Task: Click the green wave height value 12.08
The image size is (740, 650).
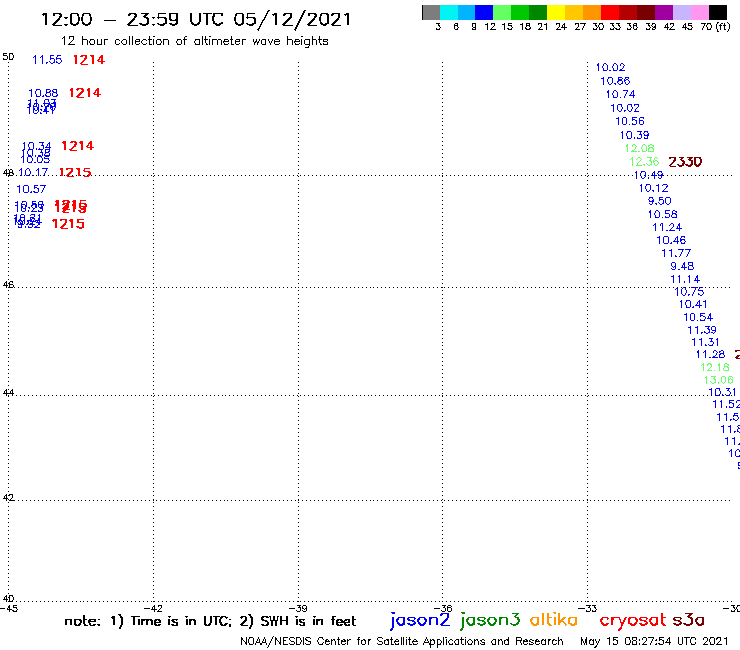Action: [639, 148]
